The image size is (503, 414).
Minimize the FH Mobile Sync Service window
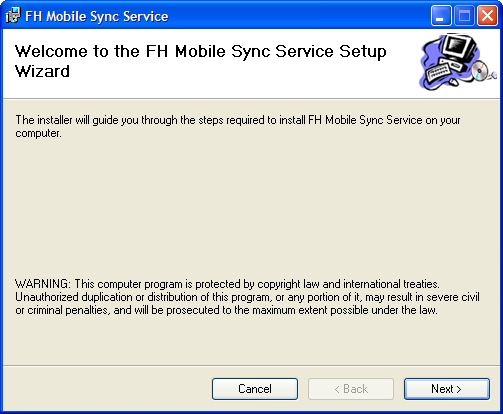pos(441,16)
